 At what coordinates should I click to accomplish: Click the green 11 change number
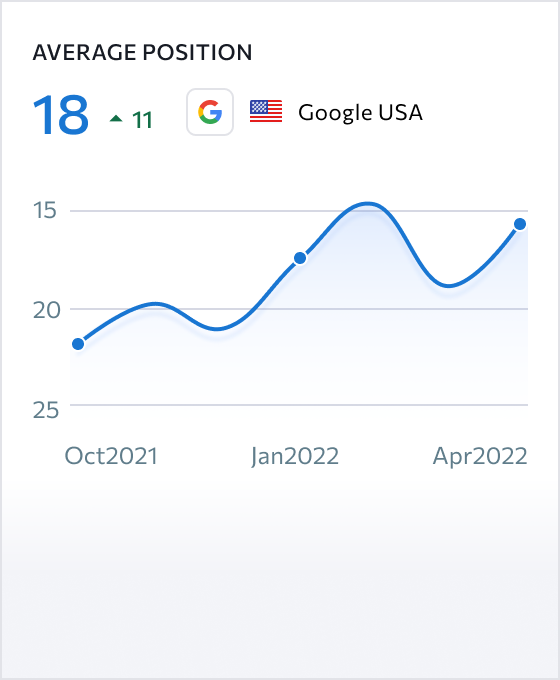pos(142,121)
